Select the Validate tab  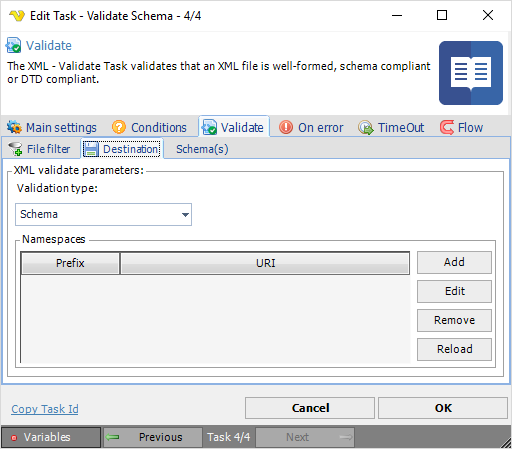[x=234, y=127]
